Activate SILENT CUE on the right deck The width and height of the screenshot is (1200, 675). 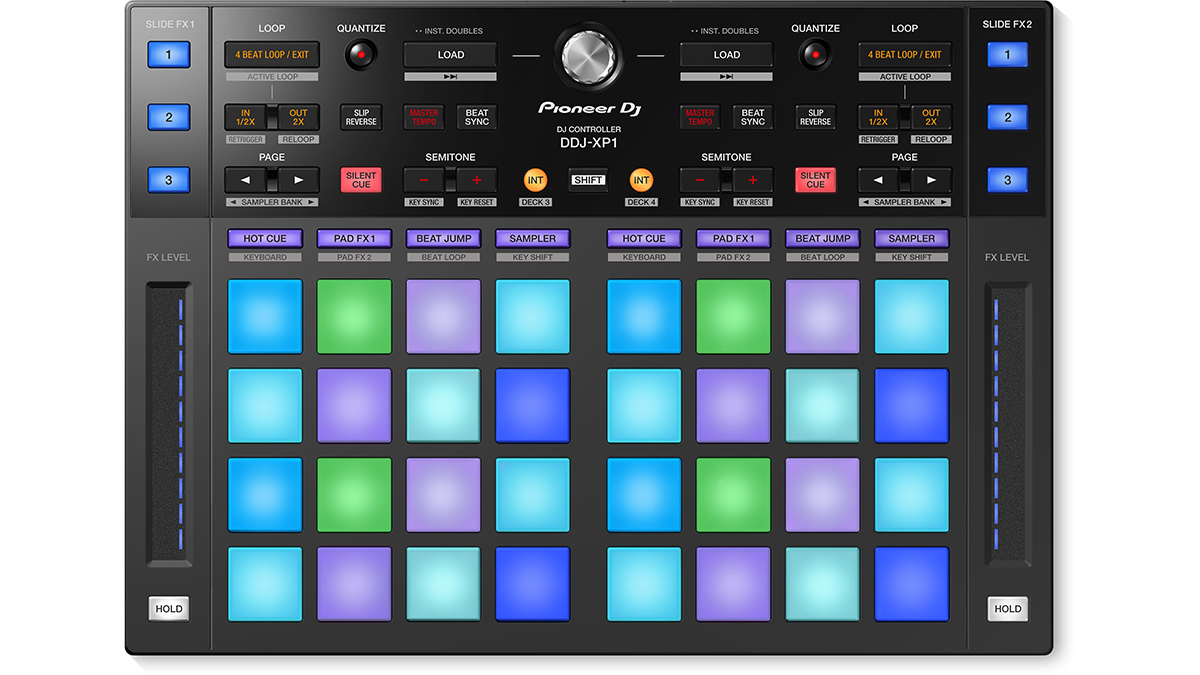815,181
